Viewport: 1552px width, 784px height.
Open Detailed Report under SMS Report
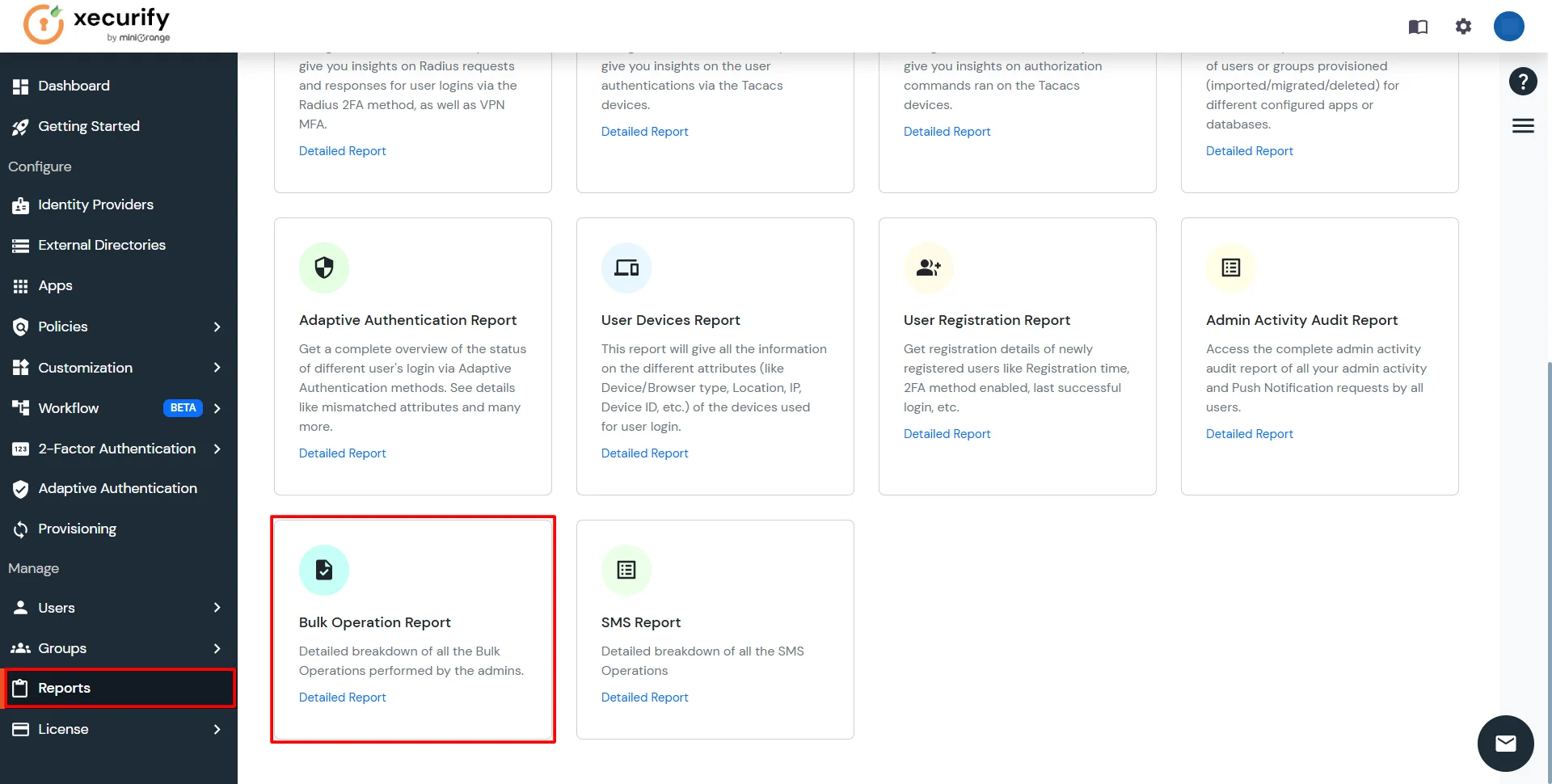pyautogui.click(x=644, y=697)
